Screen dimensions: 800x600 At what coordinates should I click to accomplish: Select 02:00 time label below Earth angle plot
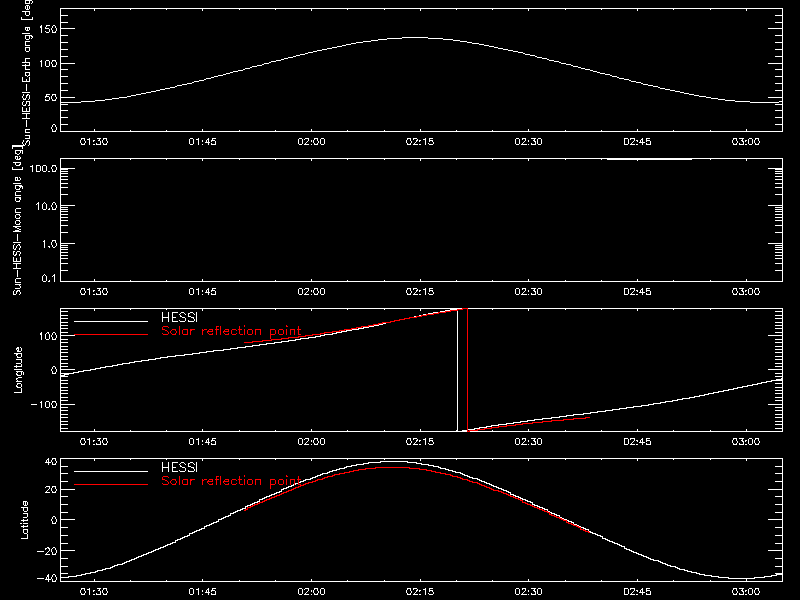tap(311, 142)
